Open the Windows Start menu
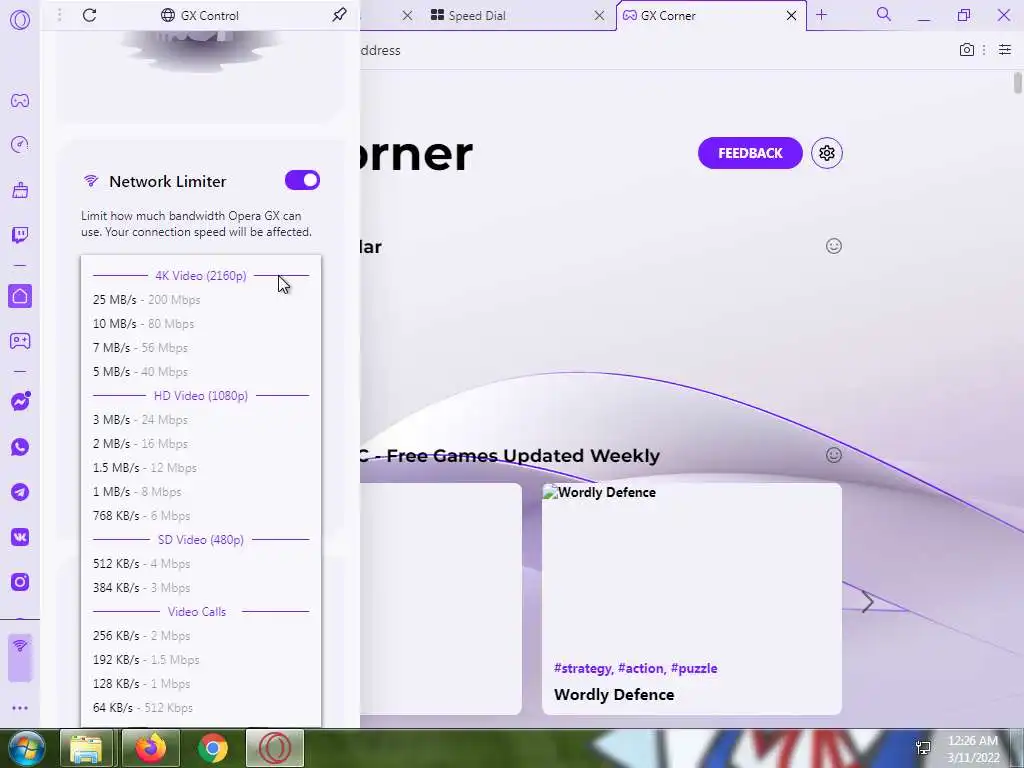The height and width of the screenshot is (768, 1024). click(x=26, y=748)
